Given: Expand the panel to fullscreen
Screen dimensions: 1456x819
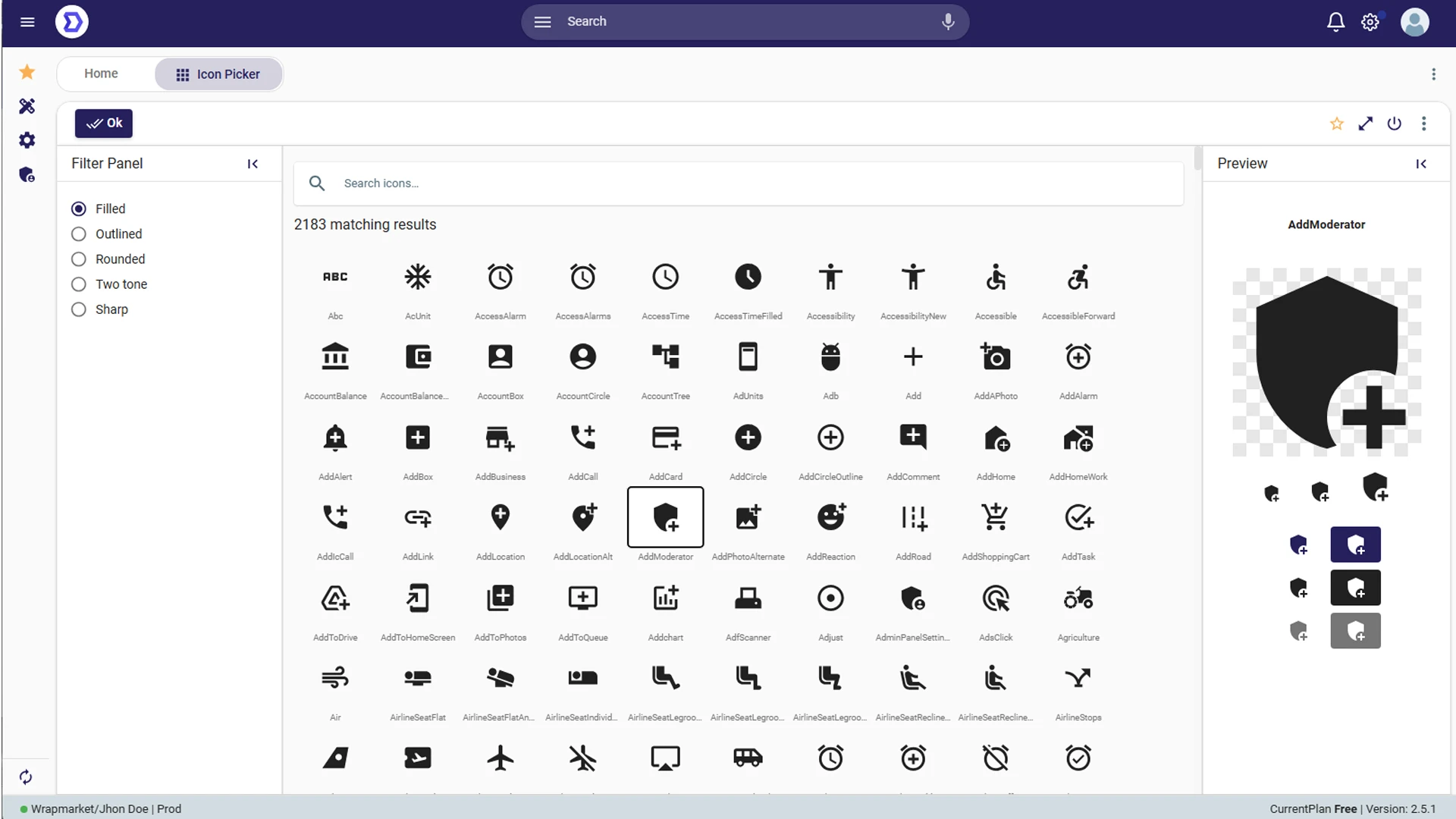Looking at the screenshot, I should tap(1366, 124).
